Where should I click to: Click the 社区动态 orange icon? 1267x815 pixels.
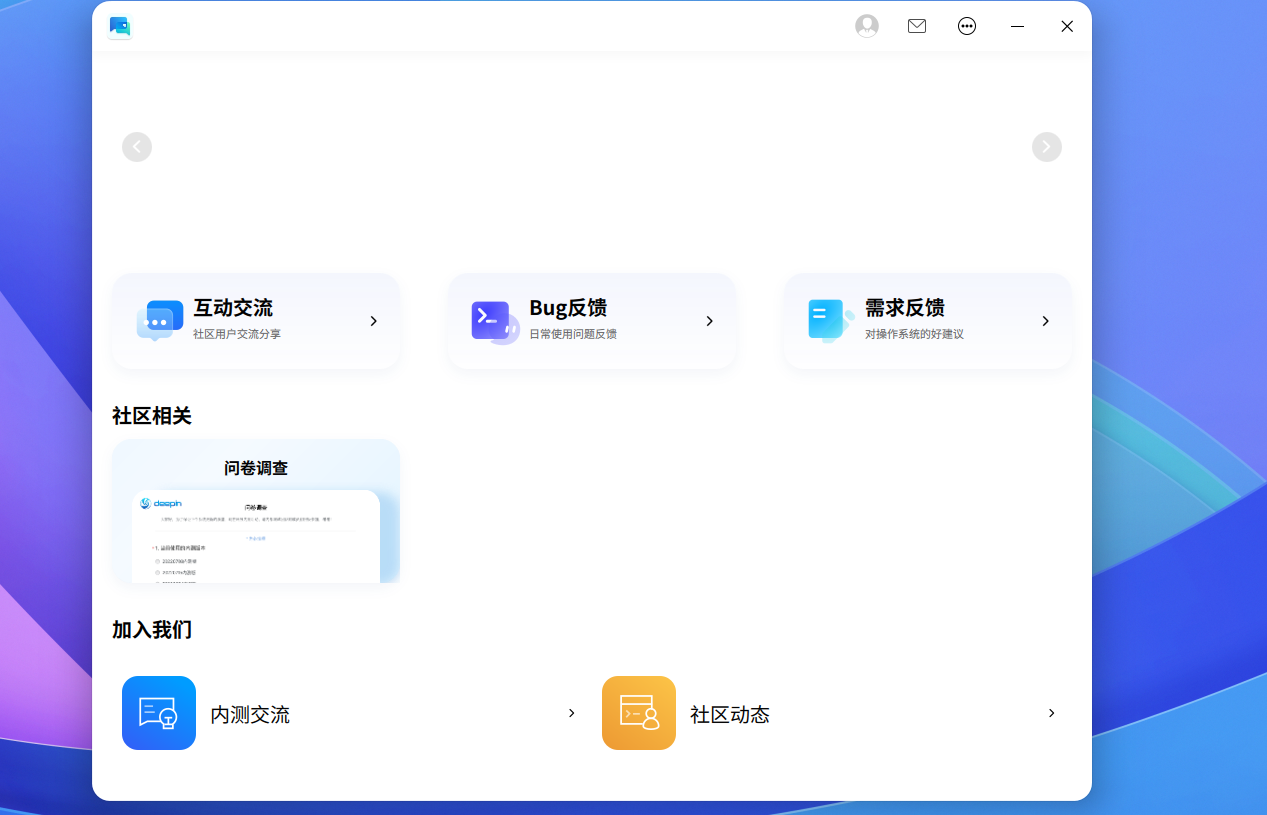(x=639, y=713)
